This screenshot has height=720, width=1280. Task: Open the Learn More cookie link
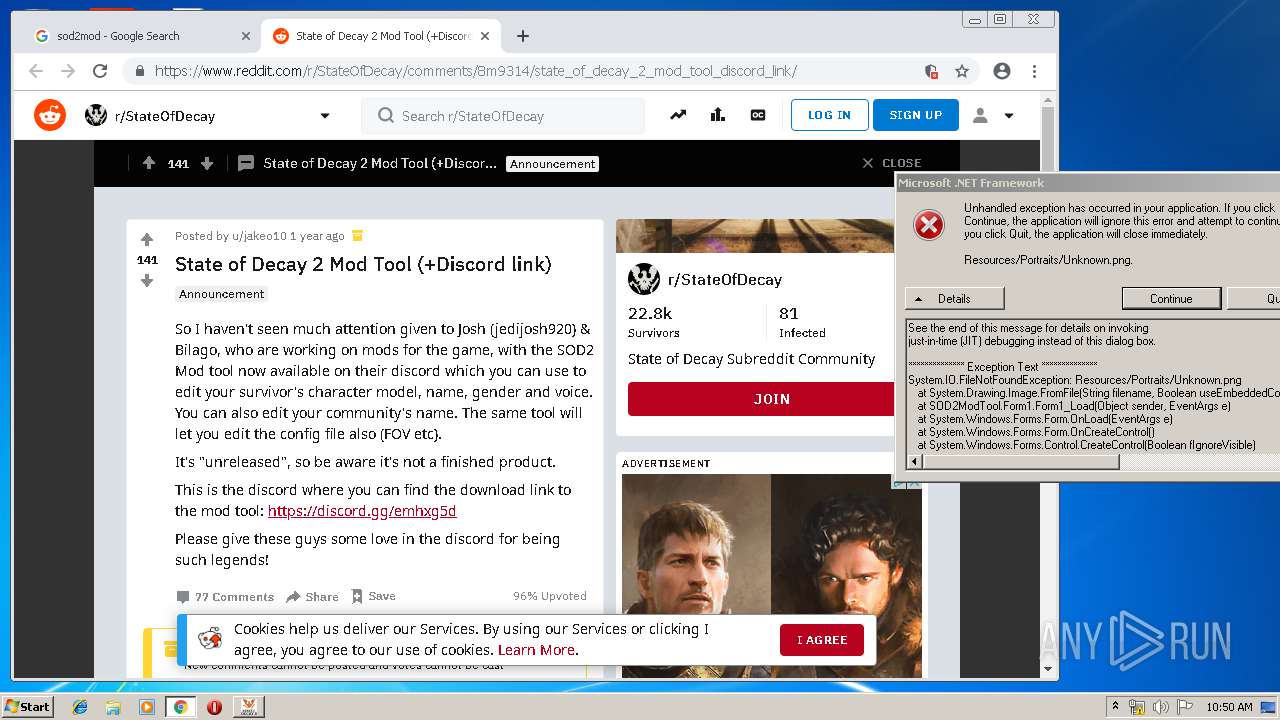click(x=536, y=650)
